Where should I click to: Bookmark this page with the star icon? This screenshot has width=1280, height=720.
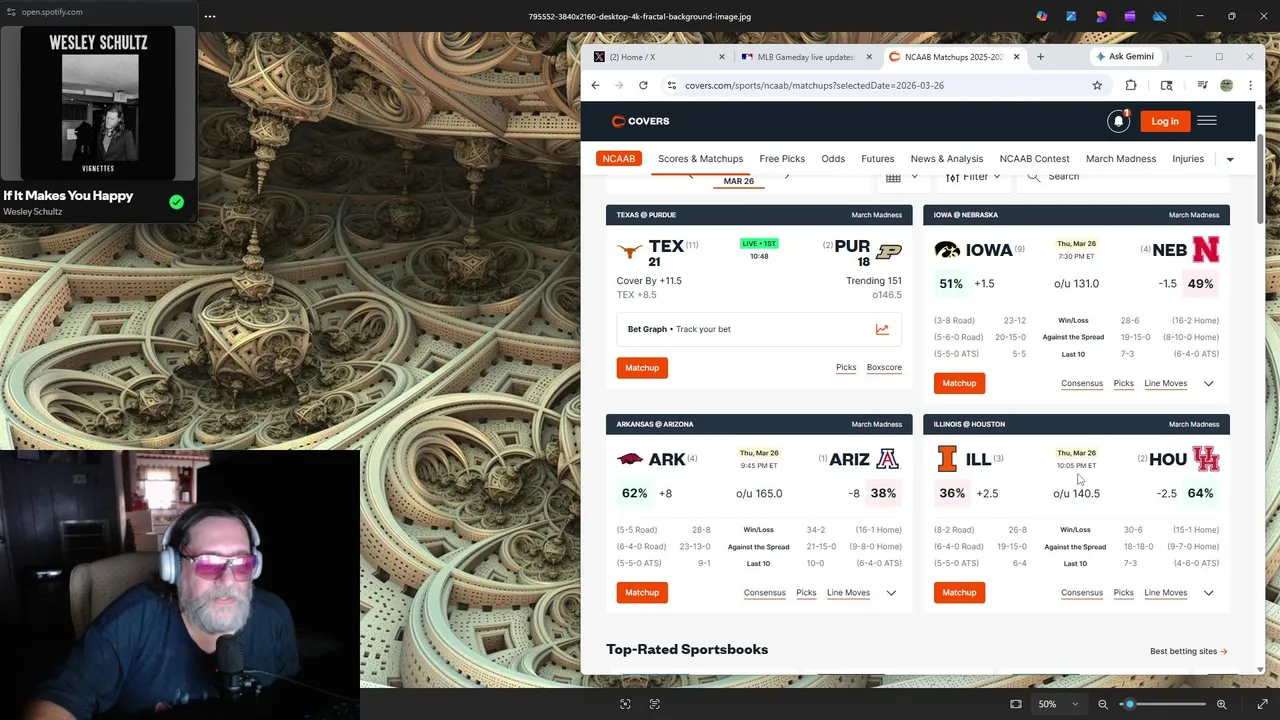[1097, 85]
